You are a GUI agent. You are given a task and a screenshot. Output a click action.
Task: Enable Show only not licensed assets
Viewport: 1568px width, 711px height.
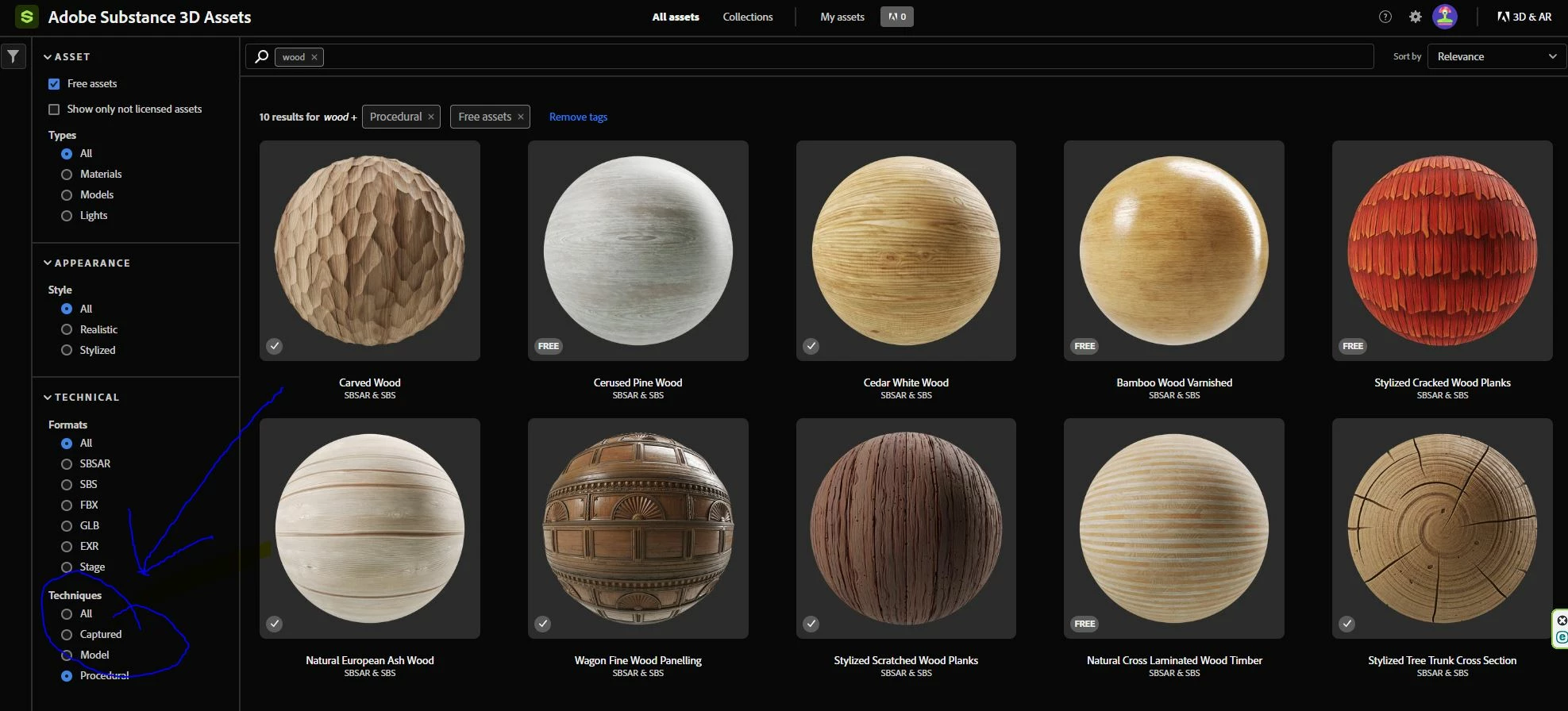54,109
